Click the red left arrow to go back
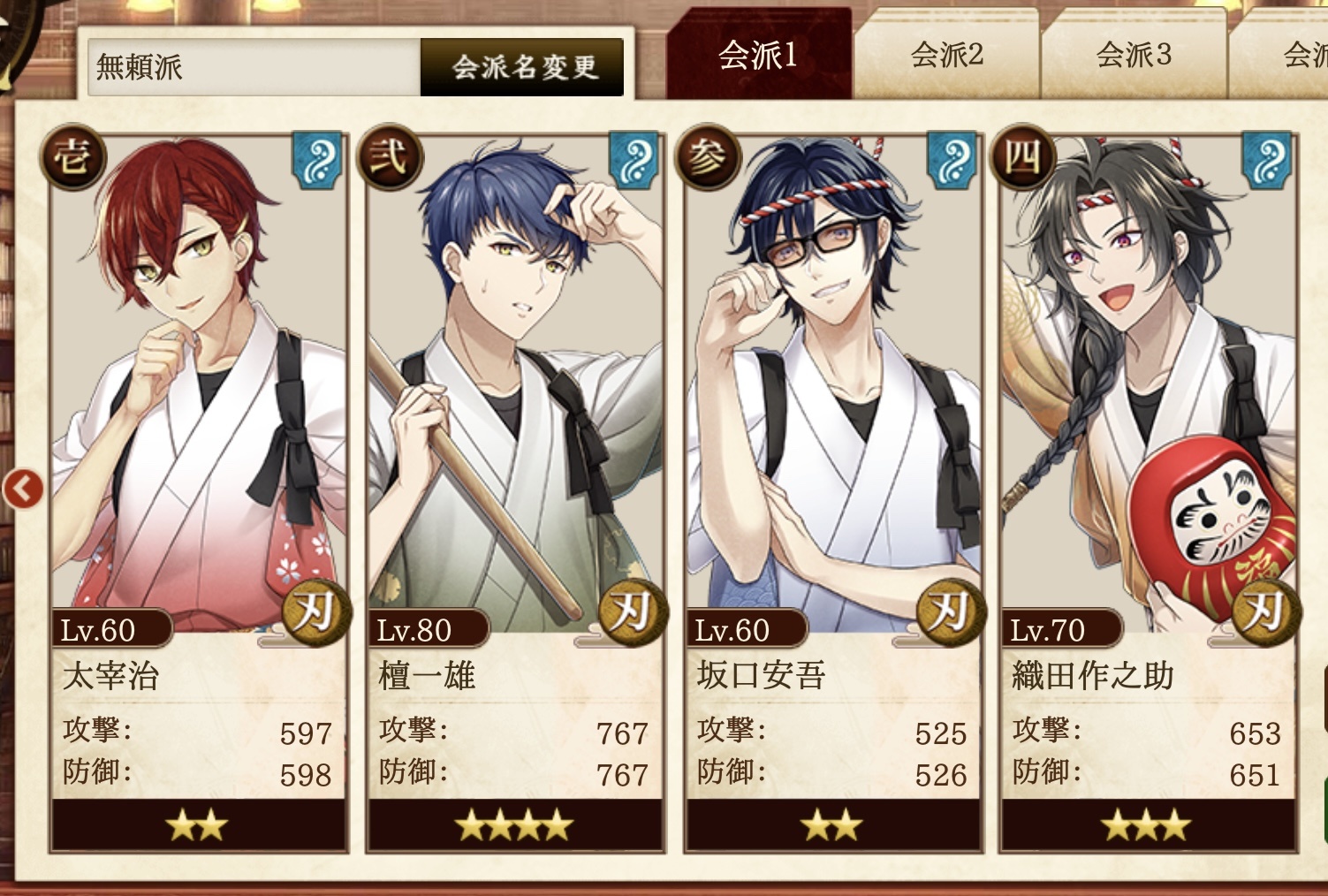Screen dimensions: 1328x896 (23, 489)
